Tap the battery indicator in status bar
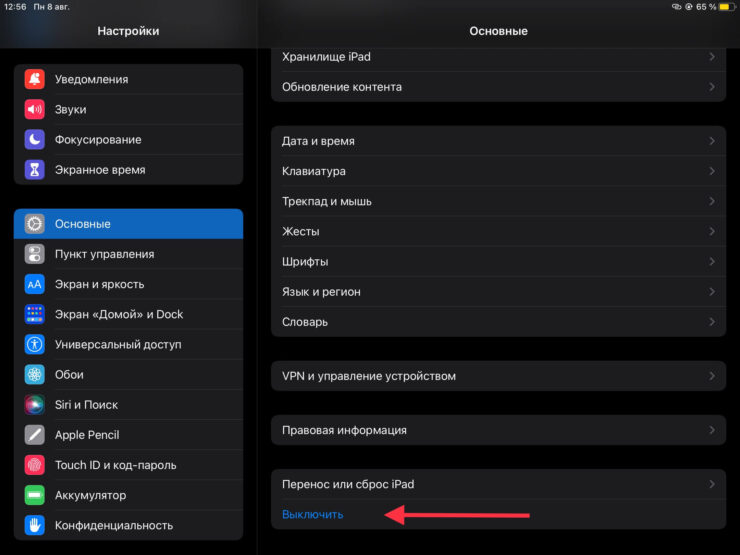This screenshot has width=740, height=555. coord(724,7)
